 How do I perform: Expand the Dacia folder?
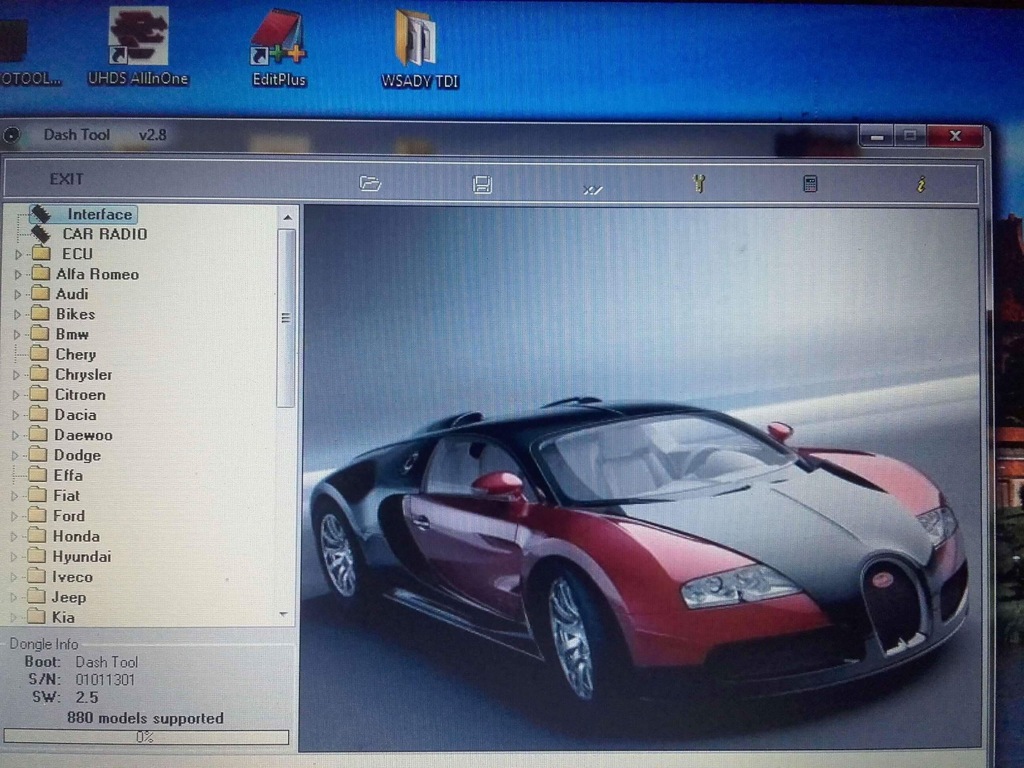(x=16, y=415)
